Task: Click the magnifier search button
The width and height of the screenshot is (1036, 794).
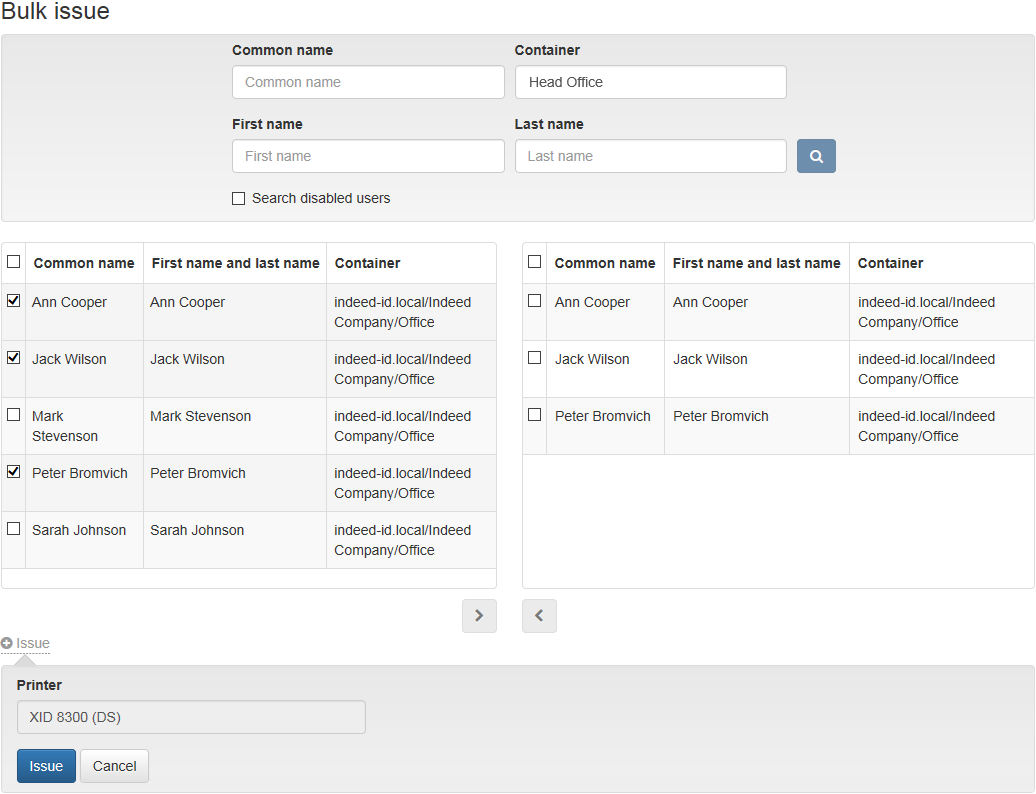Action: (816, 156)
